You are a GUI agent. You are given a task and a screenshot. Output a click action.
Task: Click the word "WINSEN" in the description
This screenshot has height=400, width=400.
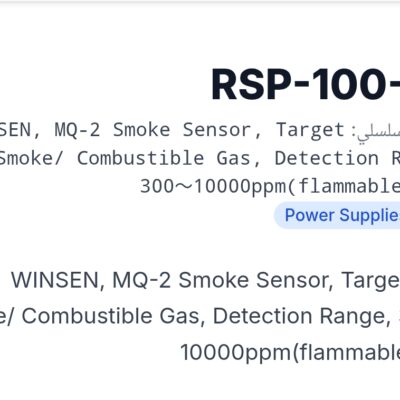point(55,280)
